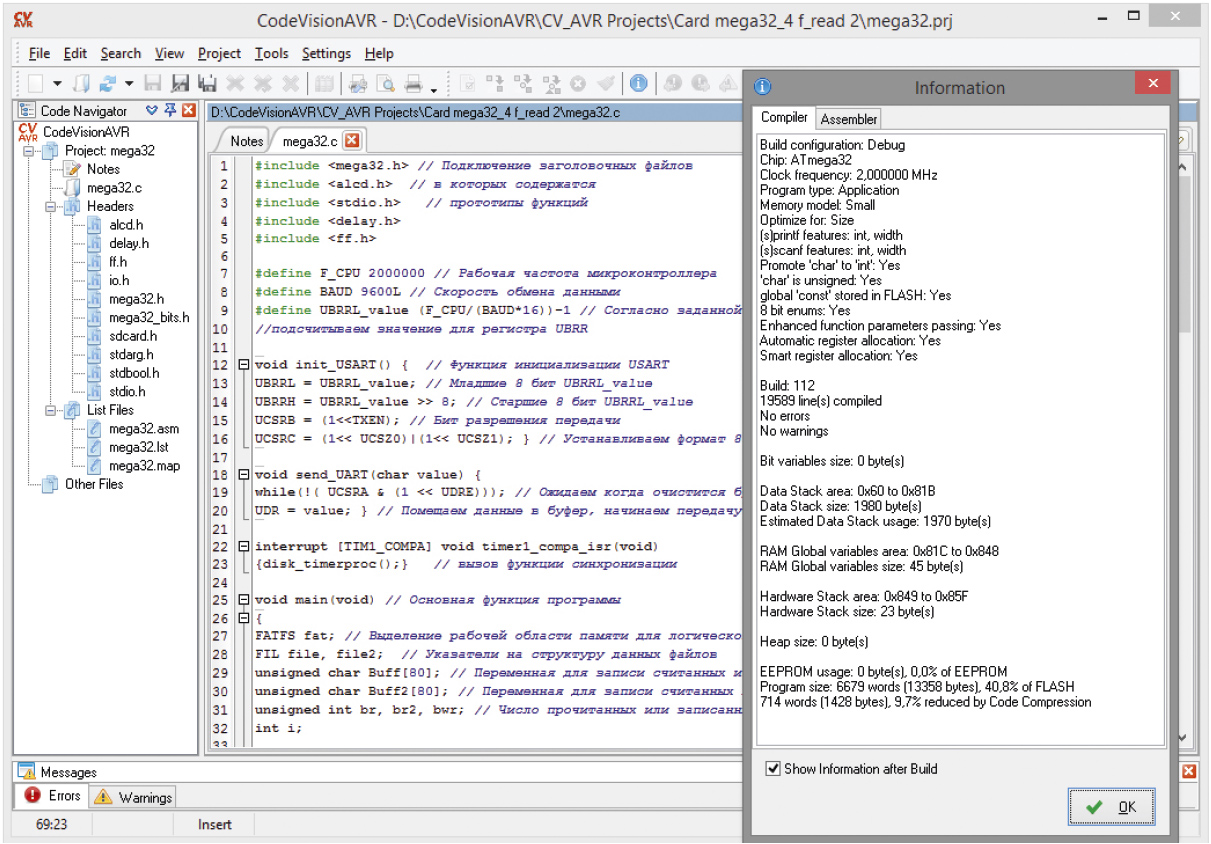Screen dimensions: 1211x844
Task: Open the Tools menu
Action: (271, 53)
